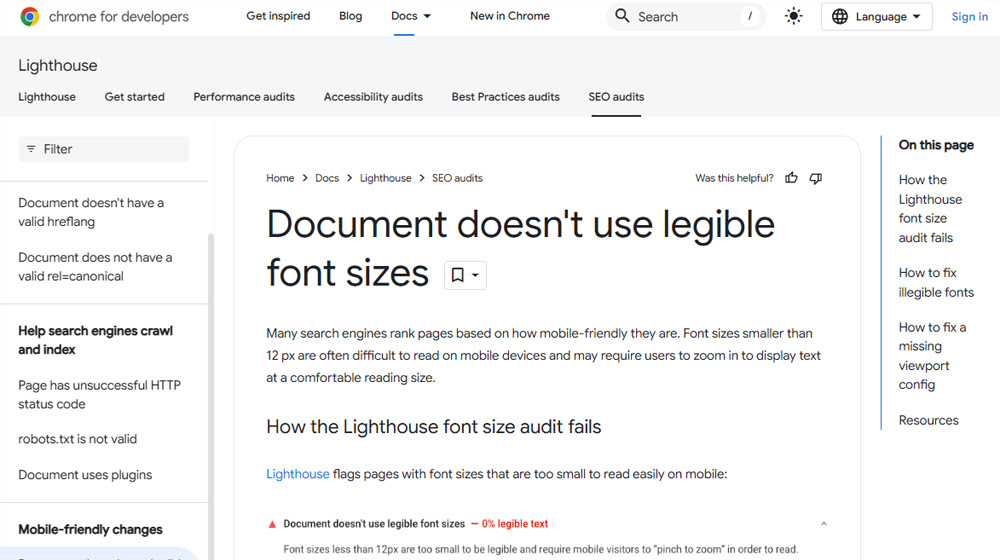The height and width of the screenshot is (560, 1000).
Task: Click the red warning triangle audit icon
Action: [272, 524]
